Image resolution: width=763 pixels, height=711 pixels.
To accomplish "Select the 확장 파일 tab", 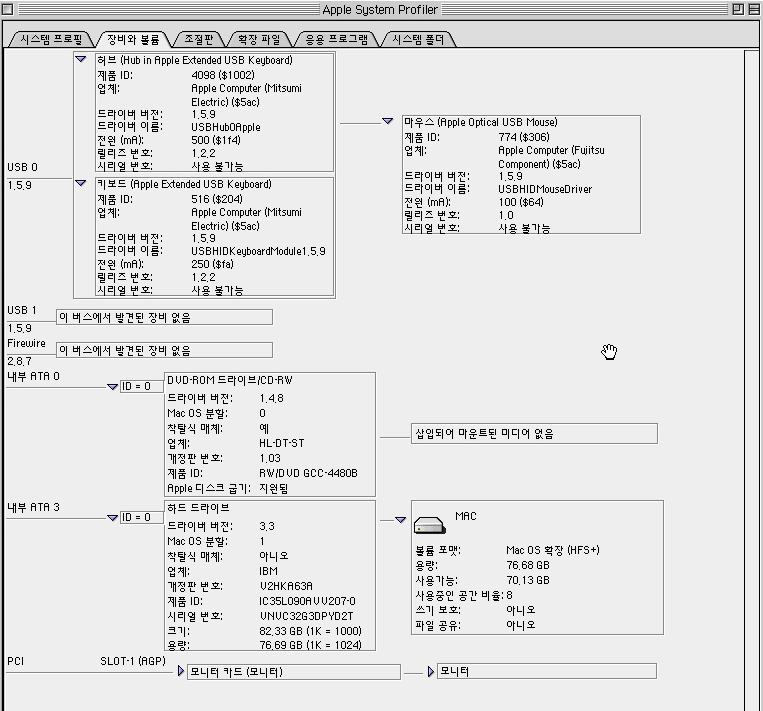I will pyautogui.click(x=259, y=39).
